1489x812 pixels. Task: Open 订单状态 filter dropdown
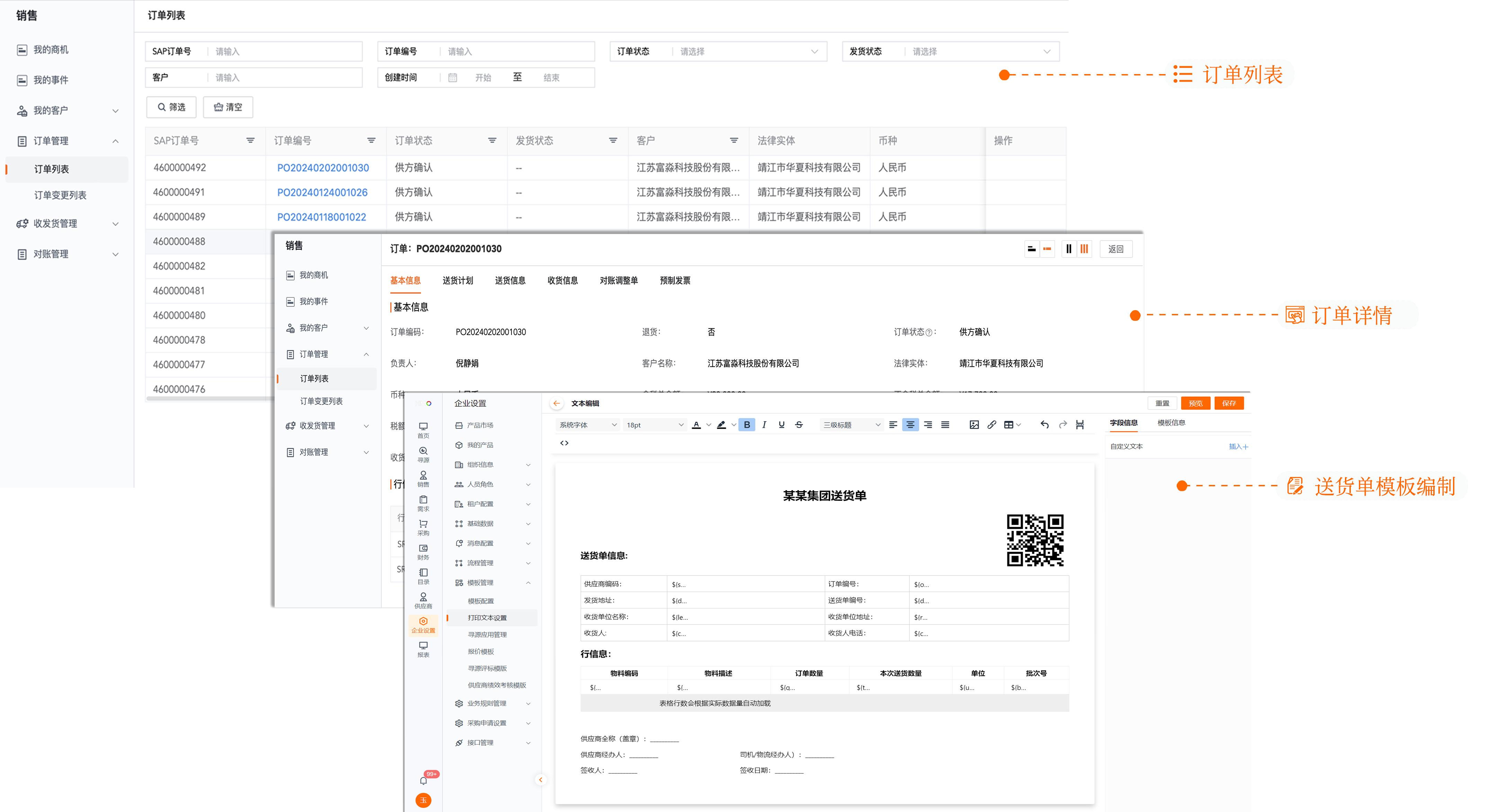click(x=718, y=52)
